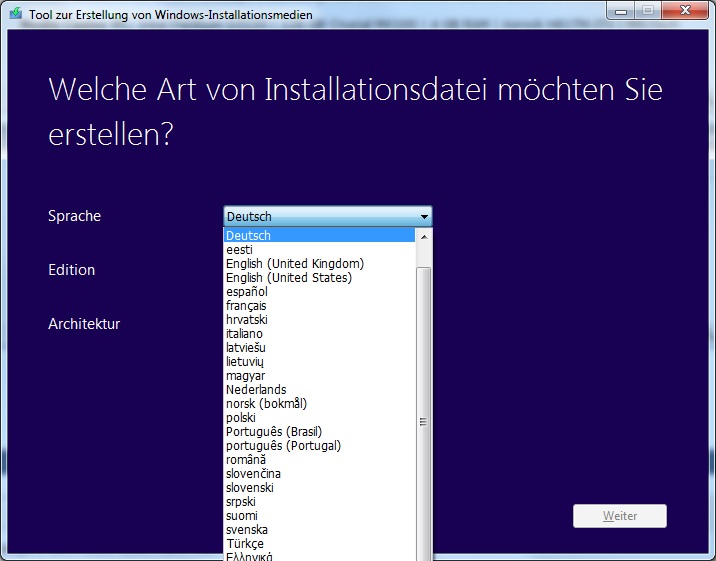Pick español from the list
Screen dimensions: 716x561
(320, 292)
